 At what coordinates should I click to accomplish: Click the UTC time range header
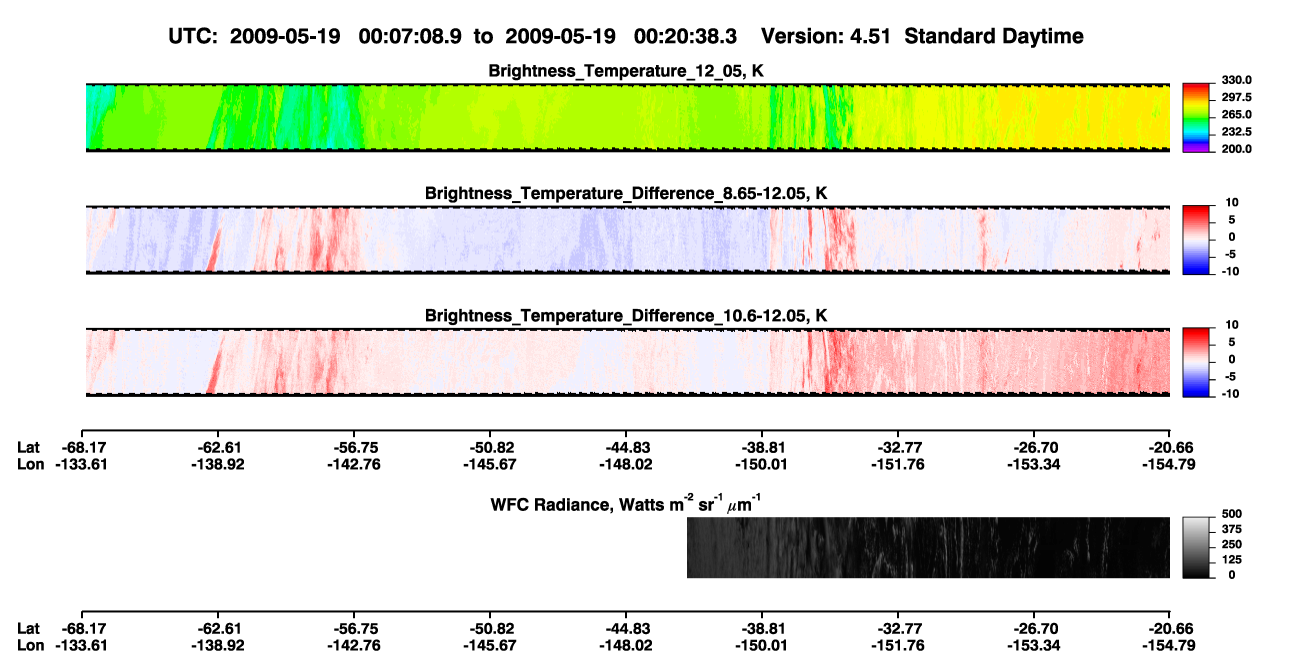pyautogui.click(x=455, y=37)
